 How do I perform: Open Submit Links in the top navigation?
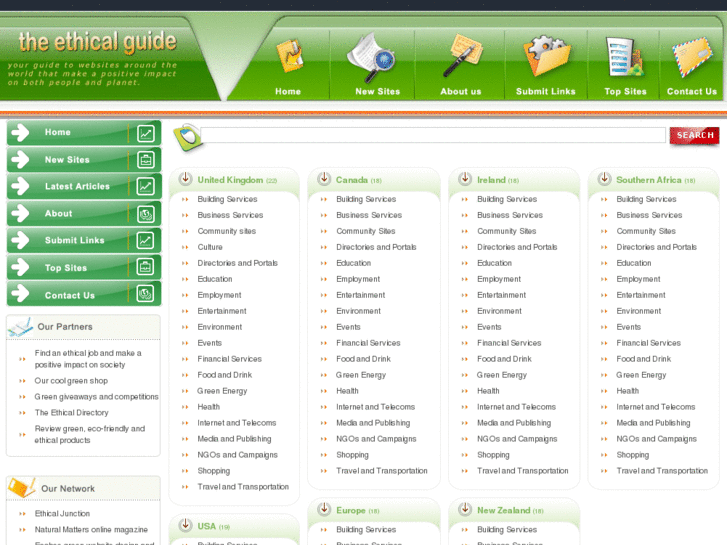(546, 91)
